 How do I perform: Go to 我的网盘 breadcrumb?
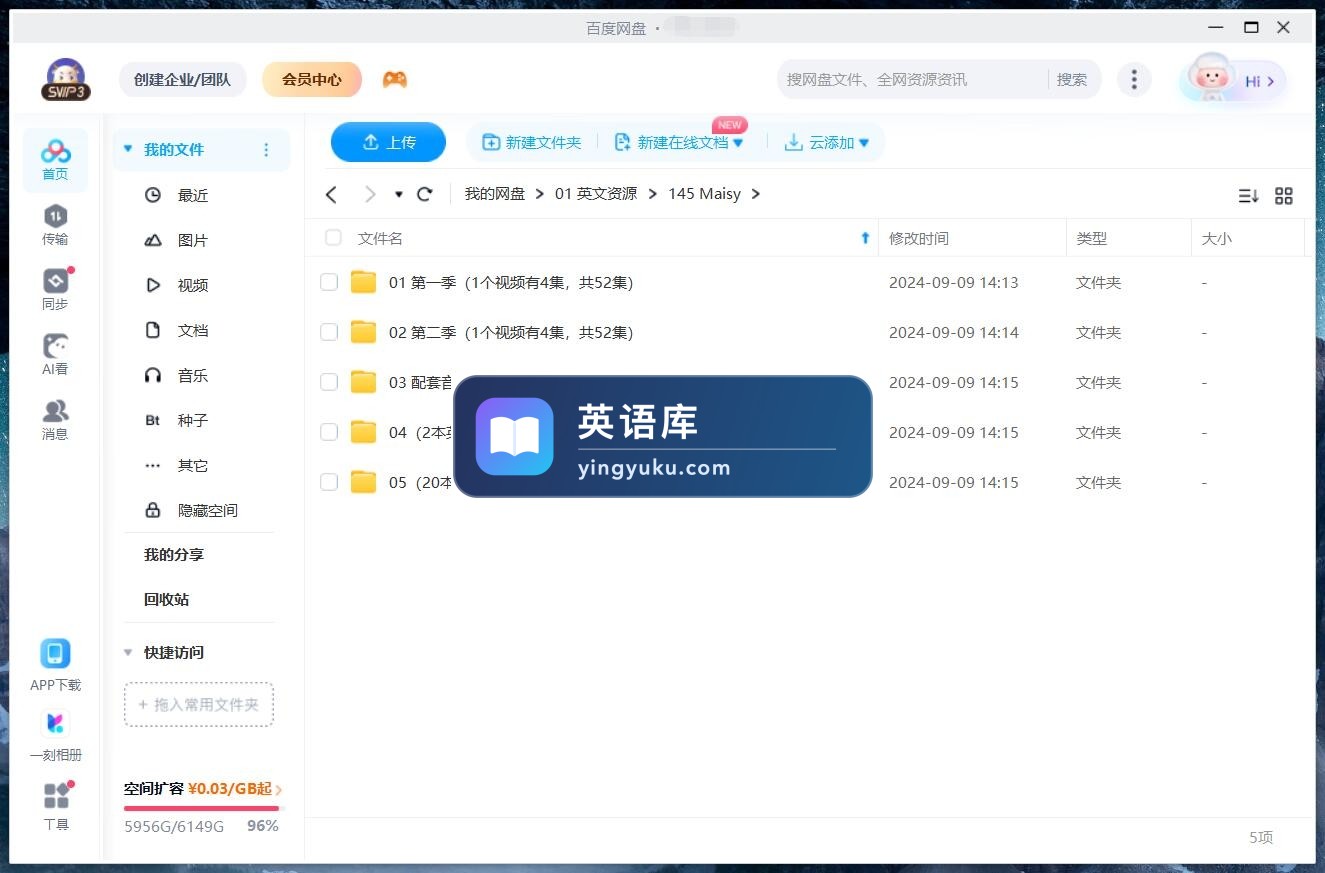click(x=495, y=194)
